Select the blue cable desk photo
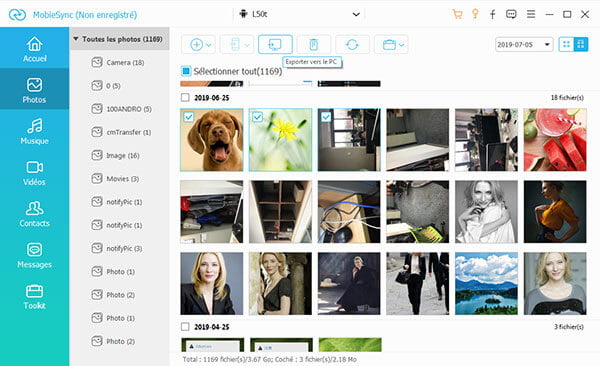Screen dimensions: 600x366 (349, 212)
